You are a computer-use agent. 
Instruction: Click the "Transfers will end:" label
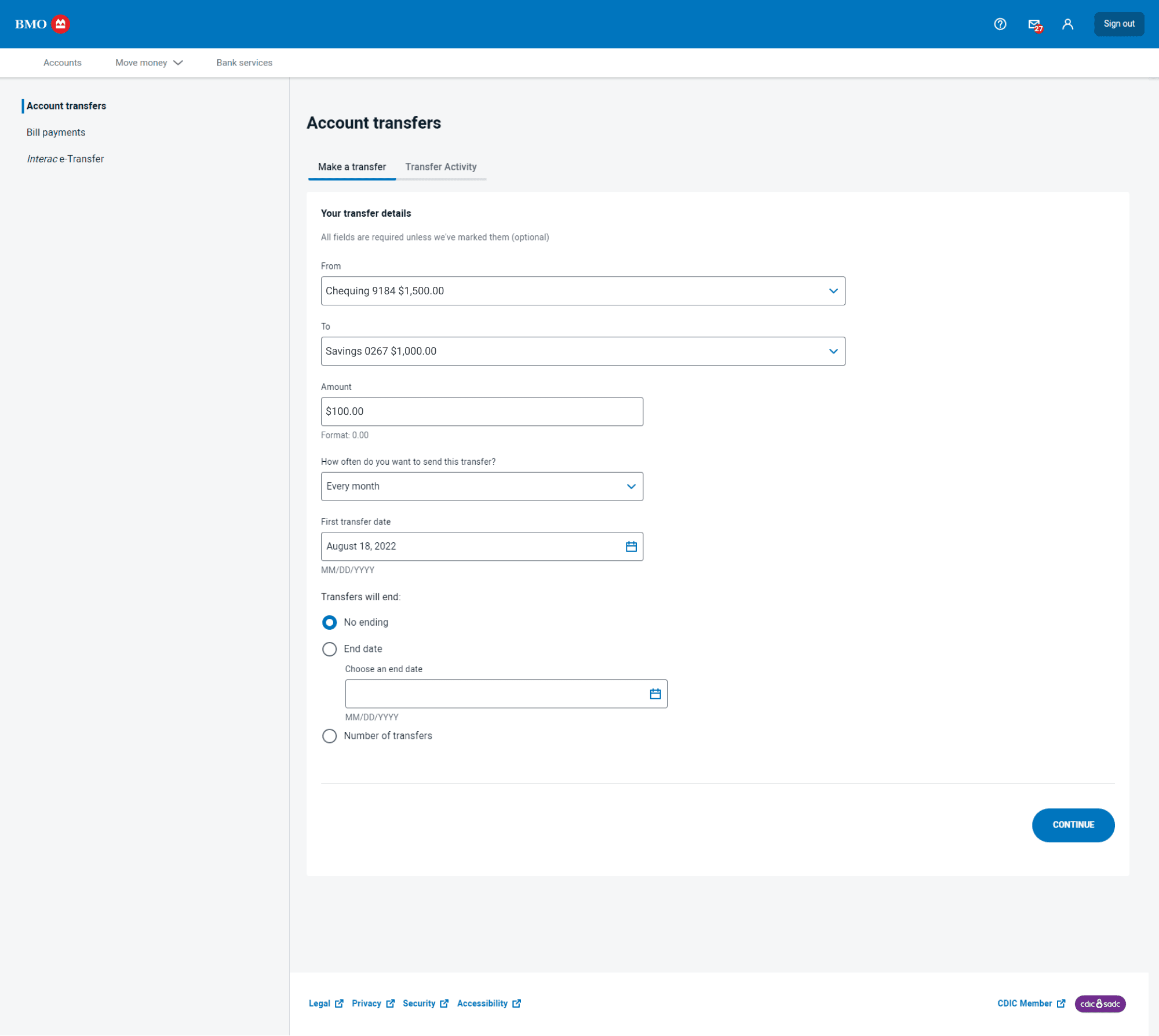click(x=360, y=597)
